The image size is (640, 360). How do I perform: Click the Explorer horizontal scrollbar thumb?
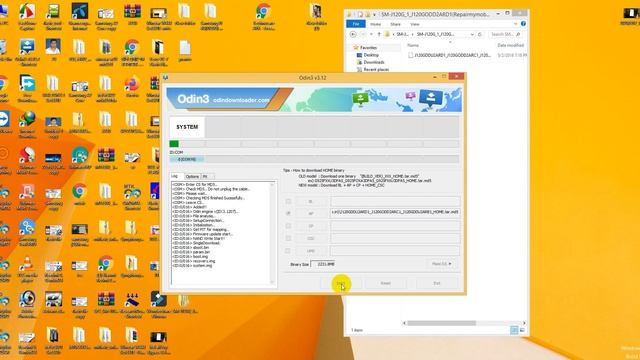tap(441, 323)
